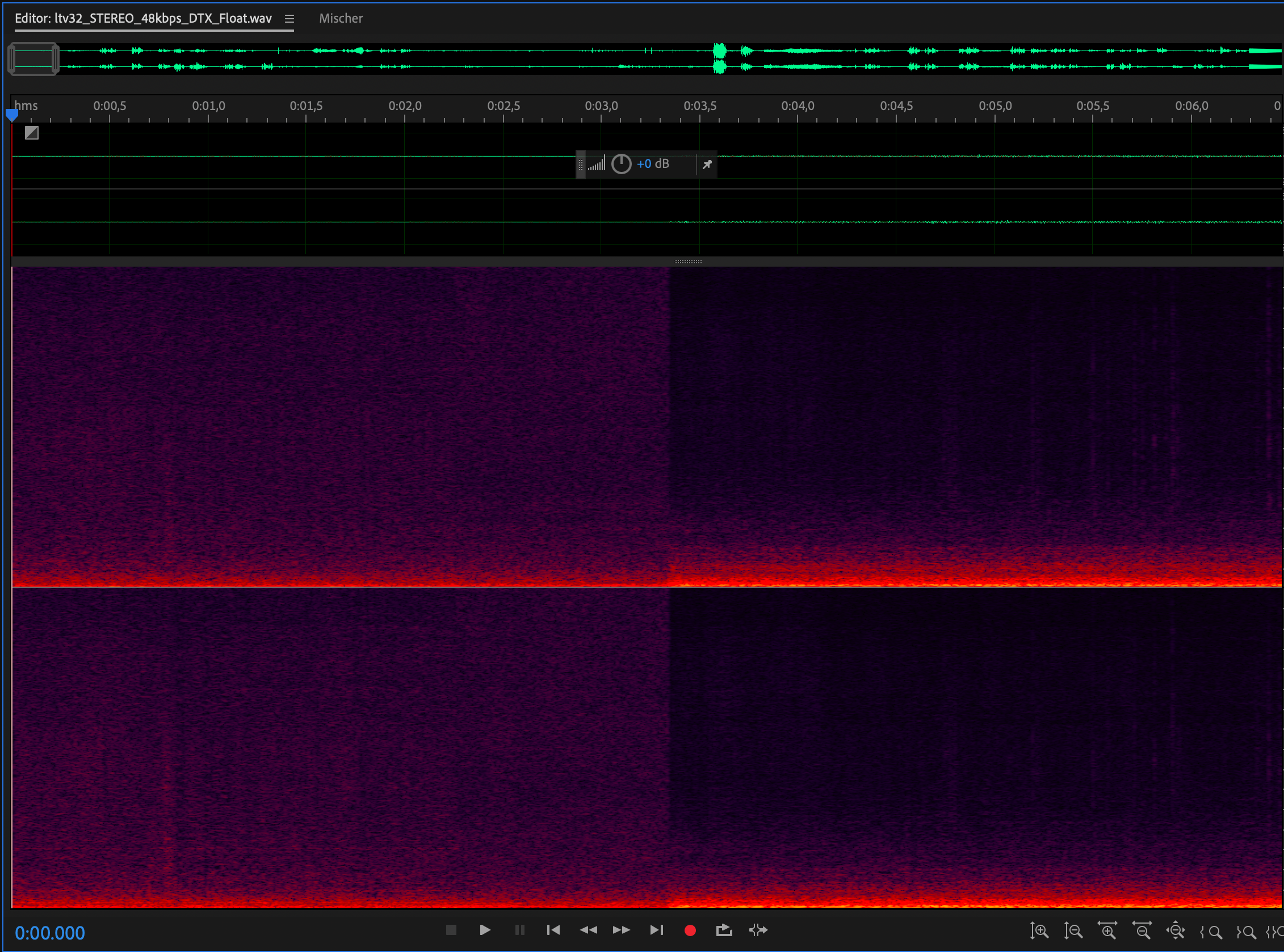Click the Rewind button

tap(588, 930)
